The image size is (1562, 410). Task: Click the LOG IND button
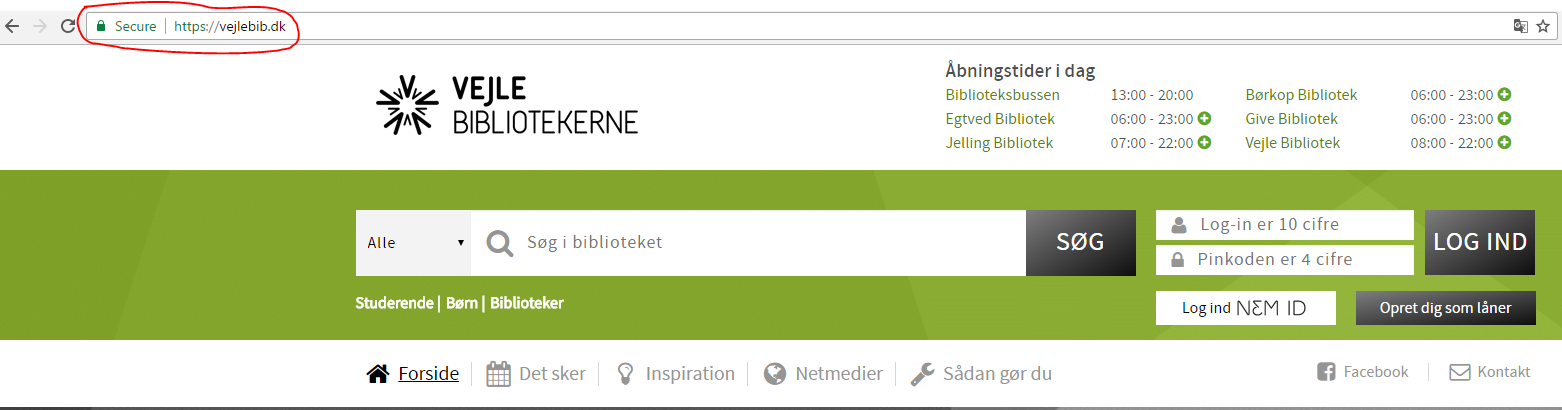(1480, 242)
